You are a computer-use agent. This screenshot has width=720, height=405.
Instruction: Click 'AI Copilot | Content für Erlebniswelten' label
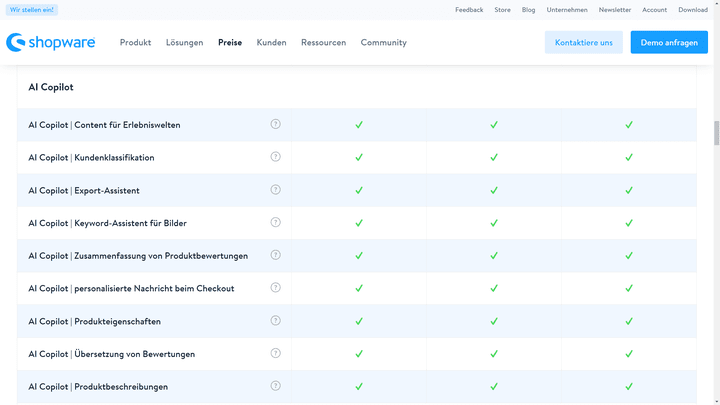point(104,125)
